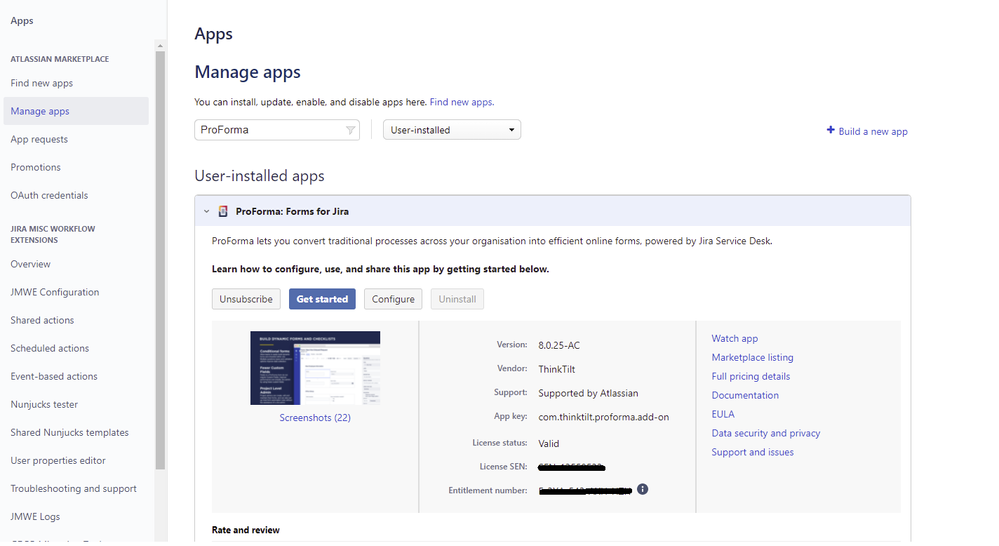Open Event-based actions in sidebar
Image resolution: width=999 pixels, height=546 pixels.
pos(54,376)
